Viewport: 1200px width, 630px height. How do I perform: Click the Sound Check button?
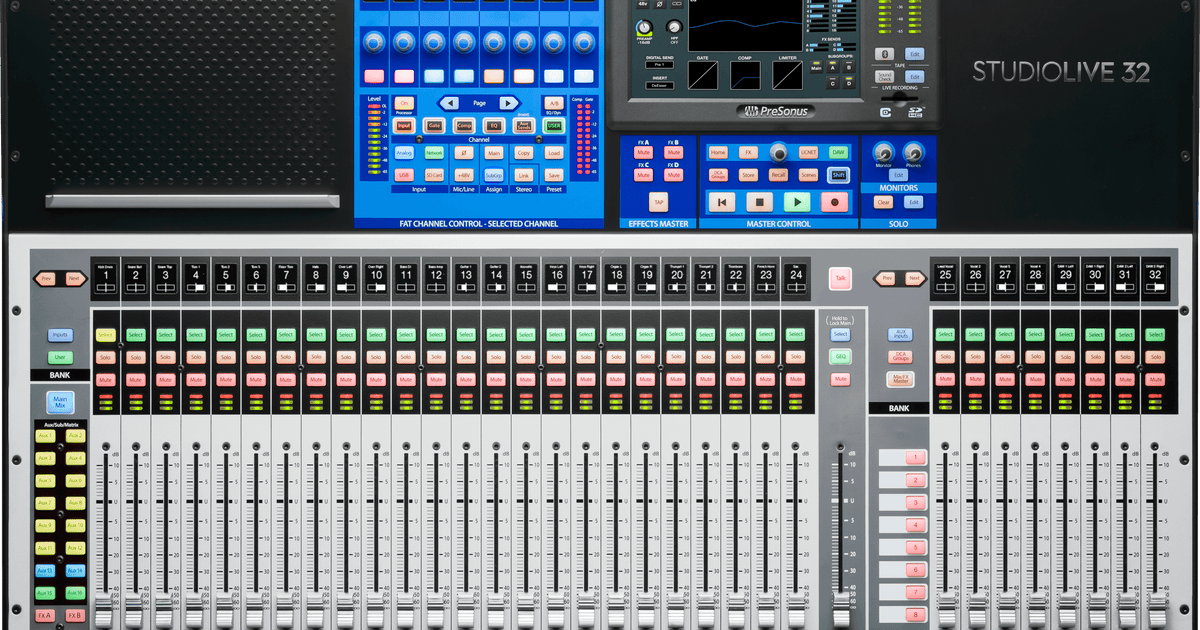[884, 76]
